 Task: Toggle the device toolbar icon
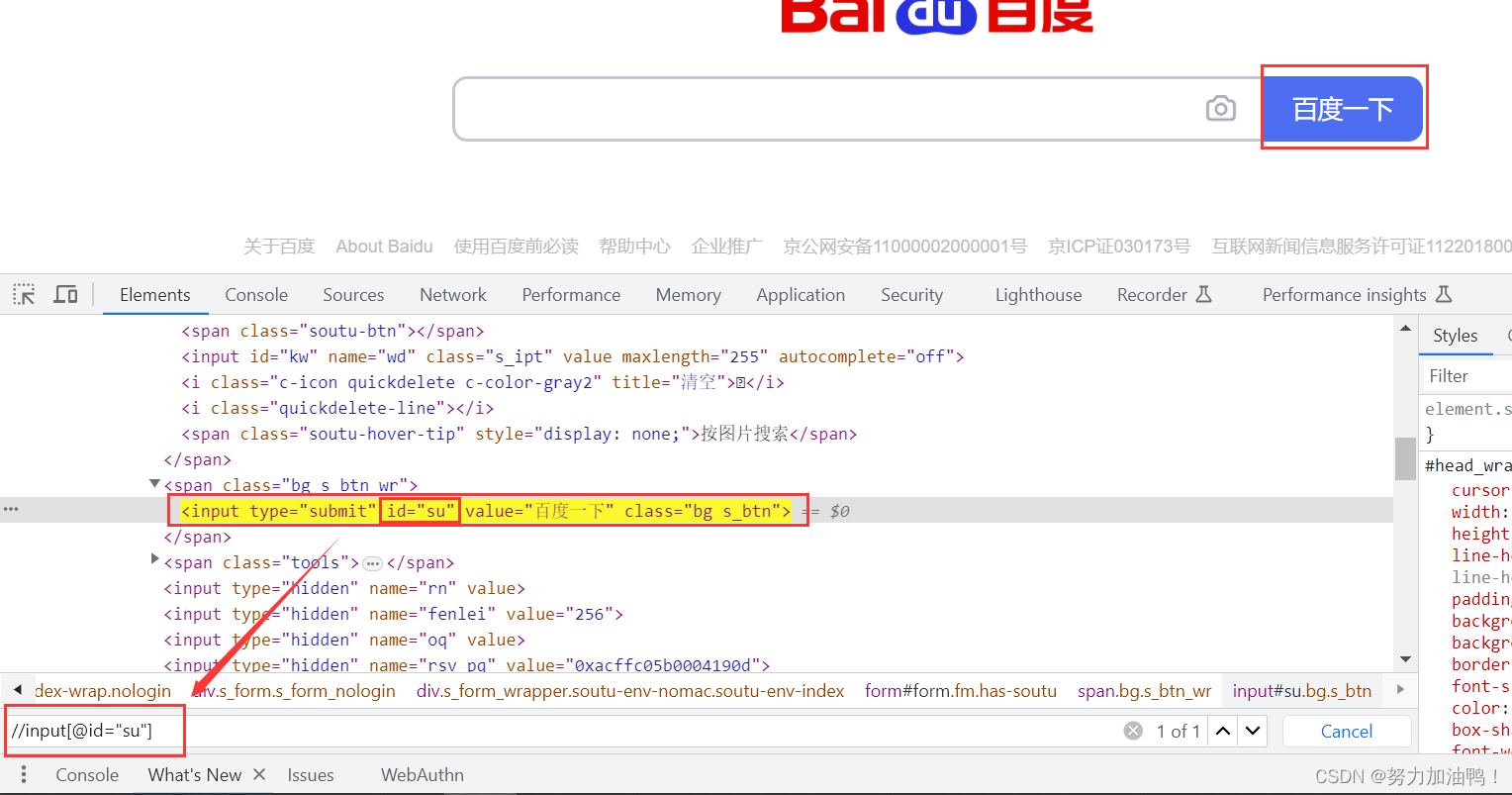[x=65, y=294]
